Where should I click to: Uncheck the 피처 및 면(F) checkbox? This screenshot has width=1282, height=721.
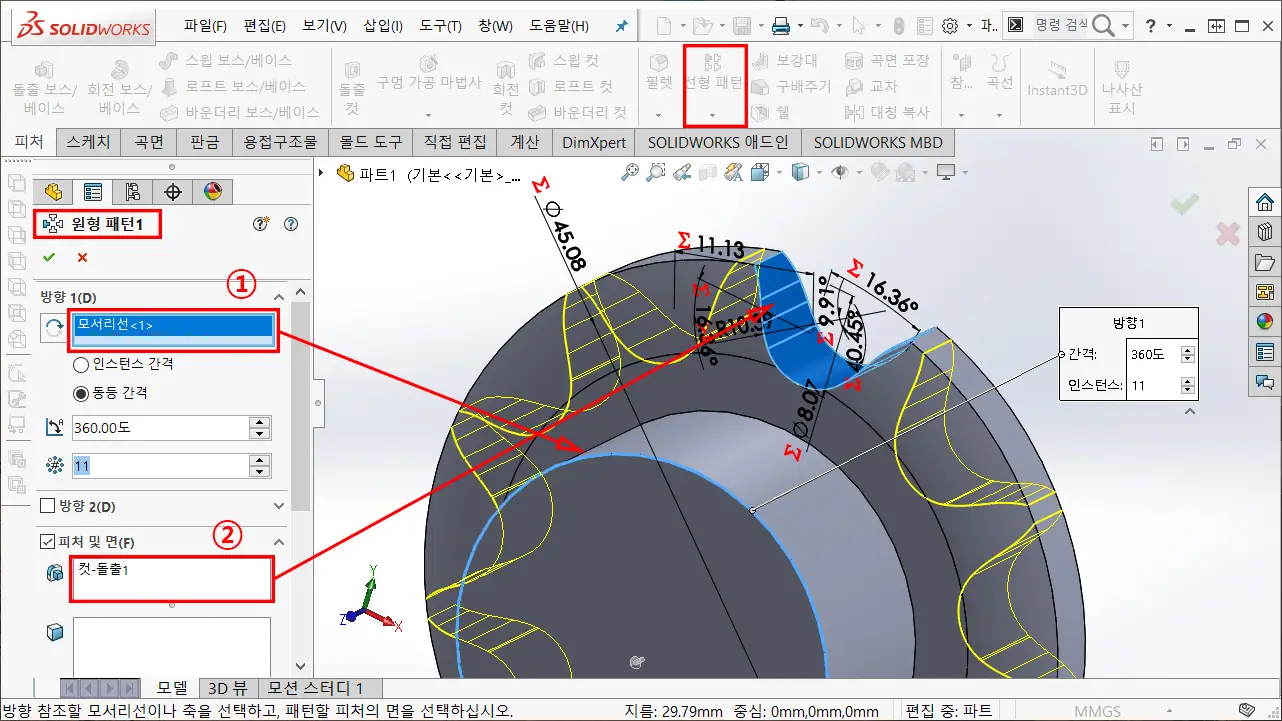click(x=47, y=542)
